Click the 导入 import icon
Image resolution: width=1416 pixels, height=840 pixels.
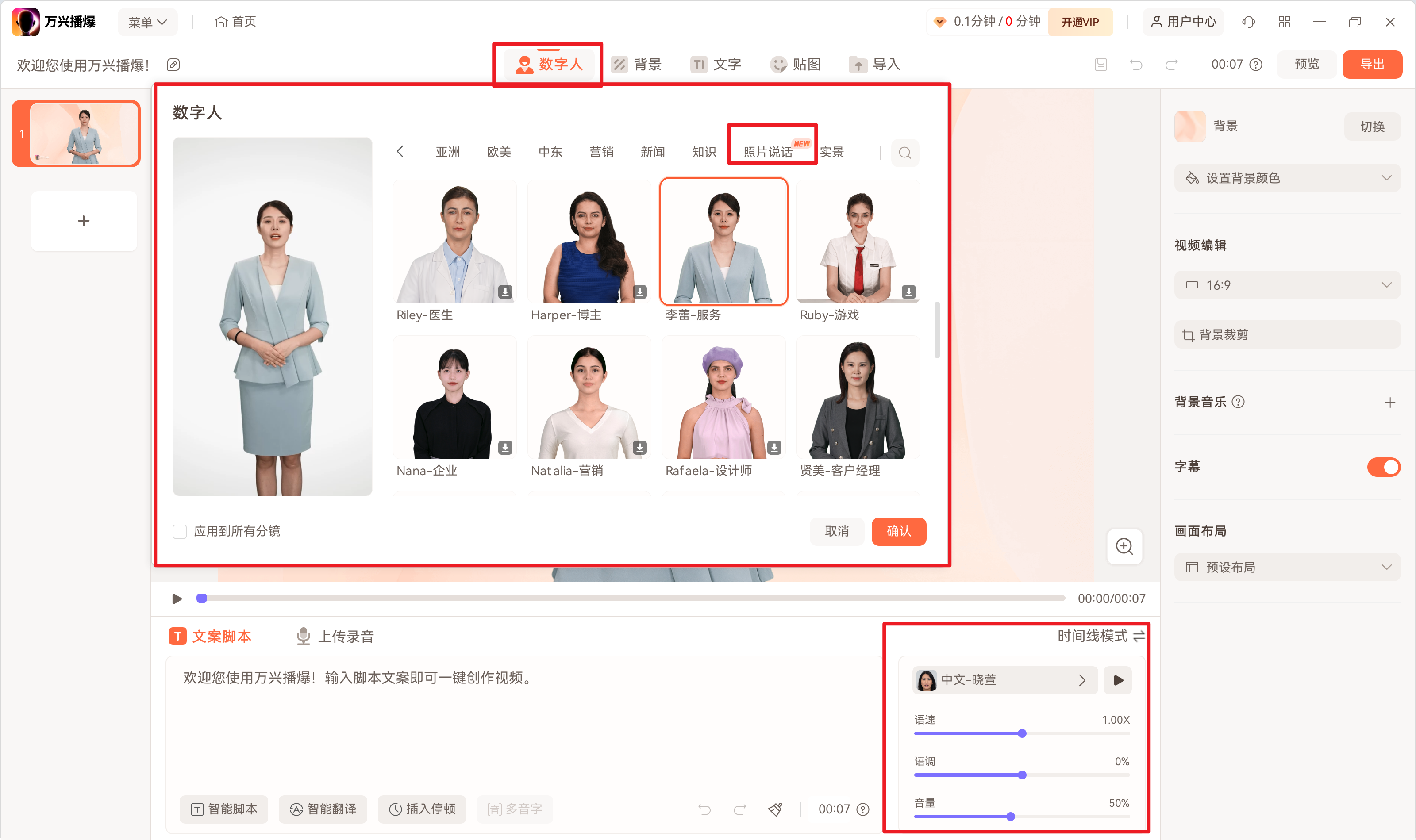(873, 64)
